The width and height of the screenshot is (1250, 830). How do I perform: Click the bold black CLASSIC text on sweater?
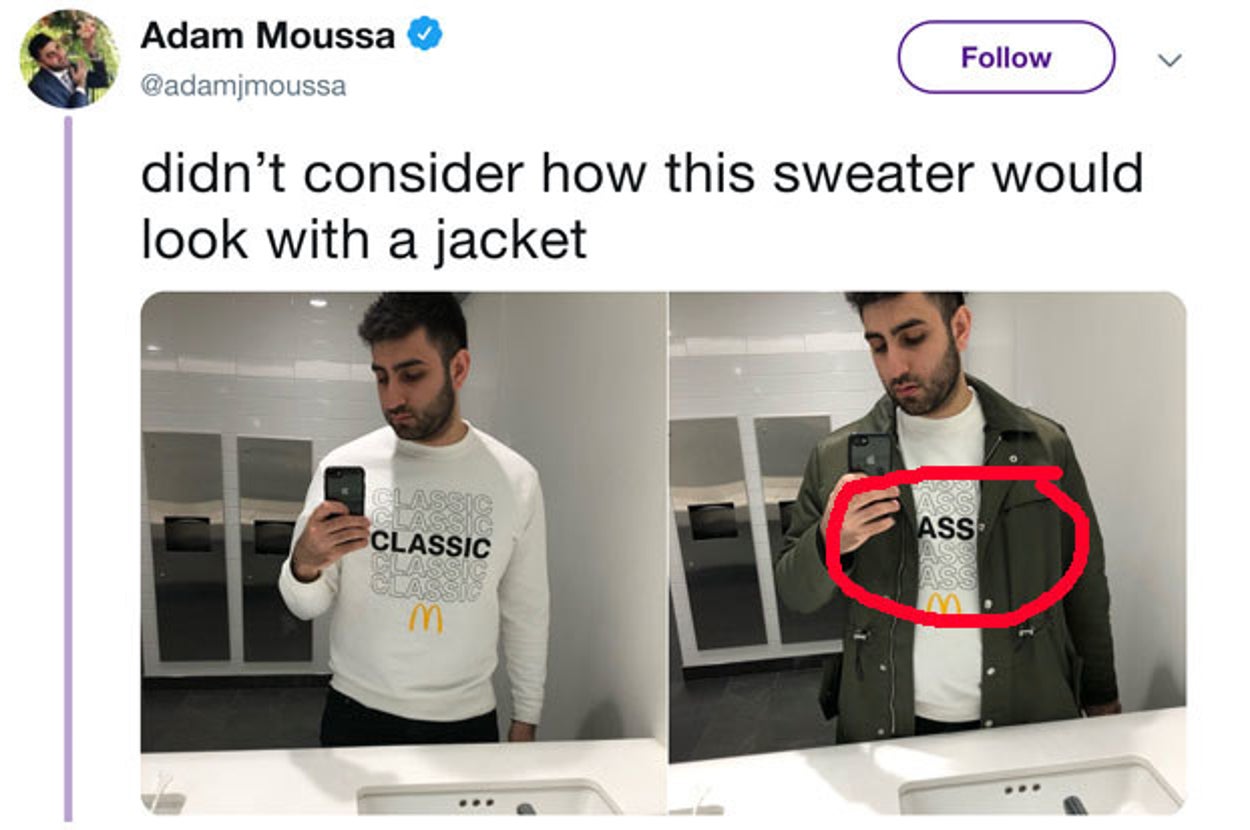(x=431, y=545)
